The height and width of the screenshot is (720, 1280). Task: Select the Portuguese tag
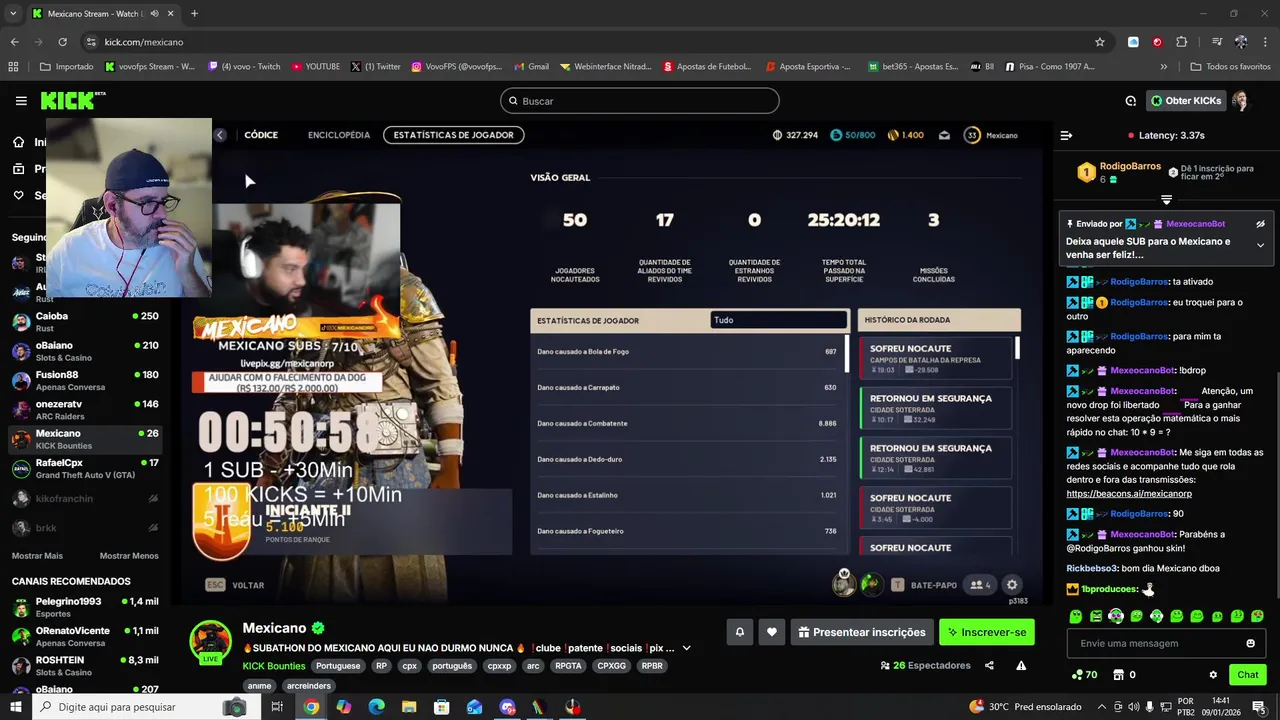pyautogui.click(x=338, y=666)
